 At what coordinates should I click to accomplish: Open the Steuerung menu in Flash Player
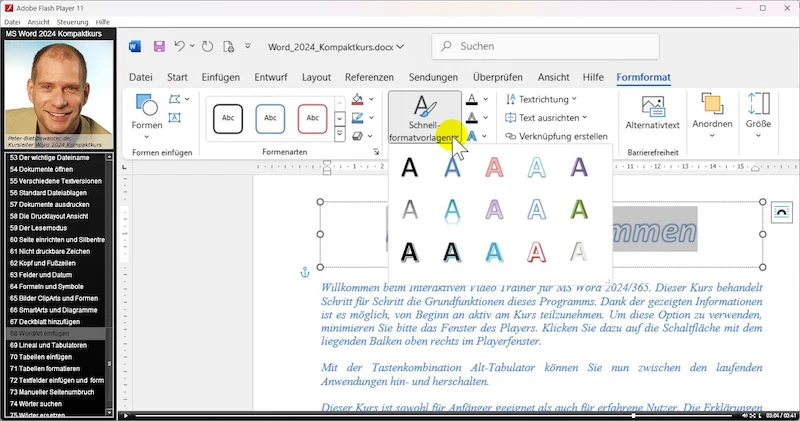tap(72, 22)
